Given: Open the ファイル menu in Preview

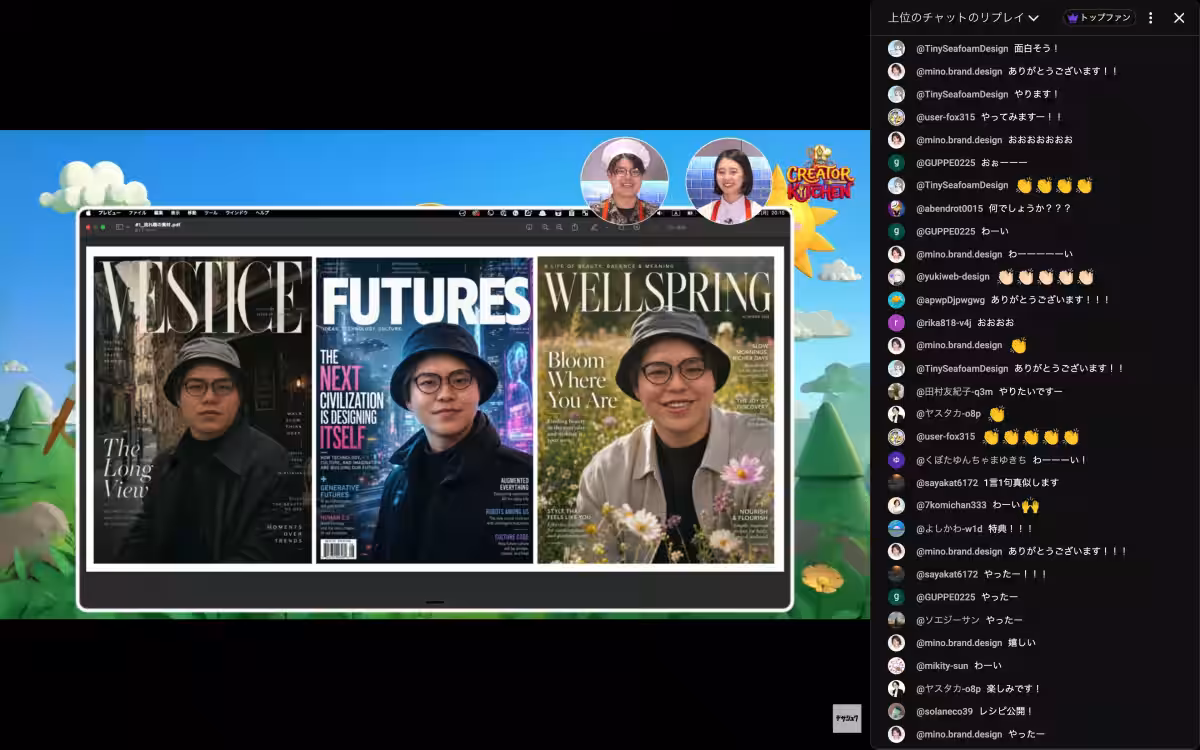Looking at the screenshot, I should point(136,213).
